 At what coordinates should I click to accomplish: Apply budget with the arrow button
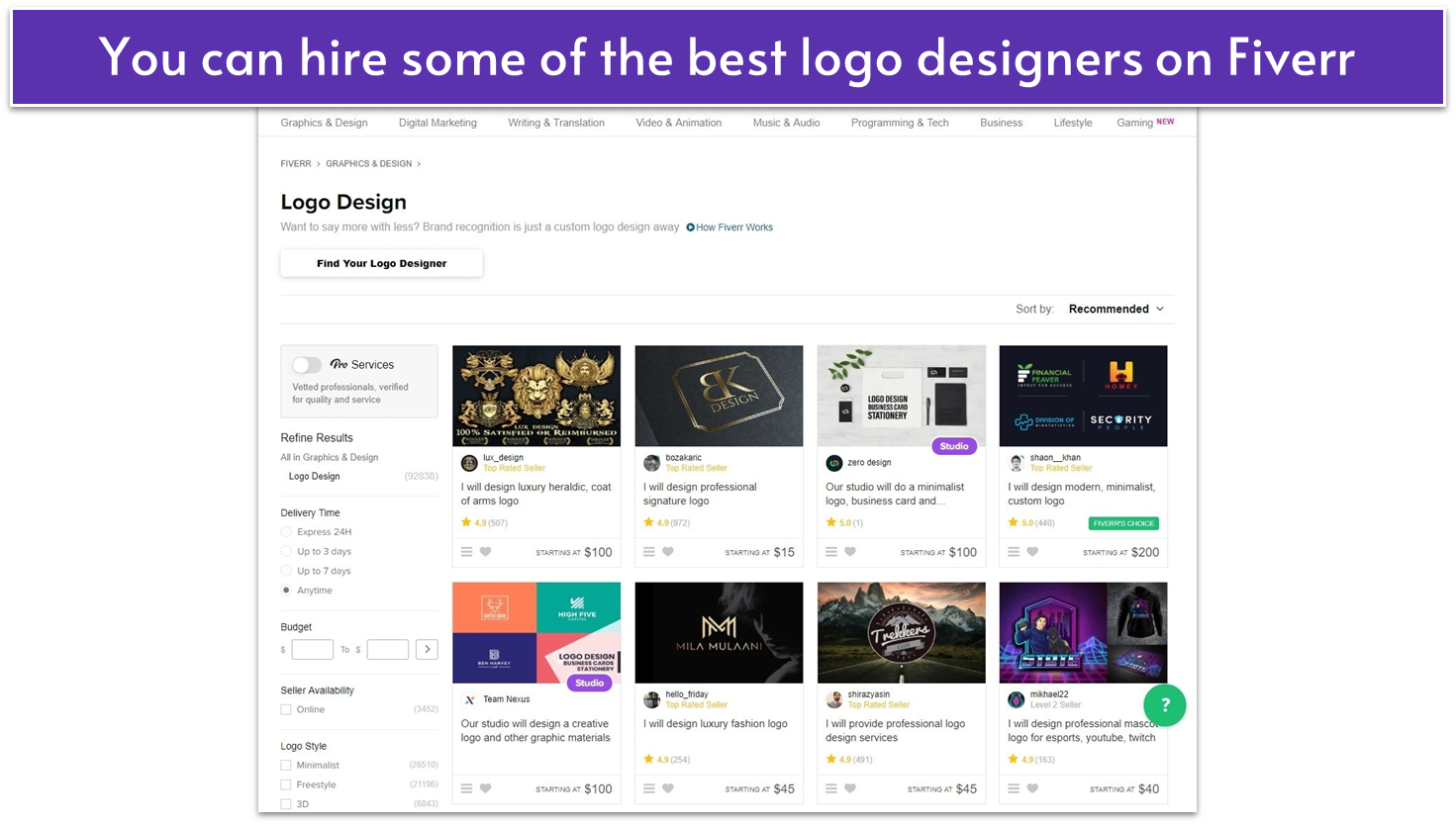(x=427, y=649)
